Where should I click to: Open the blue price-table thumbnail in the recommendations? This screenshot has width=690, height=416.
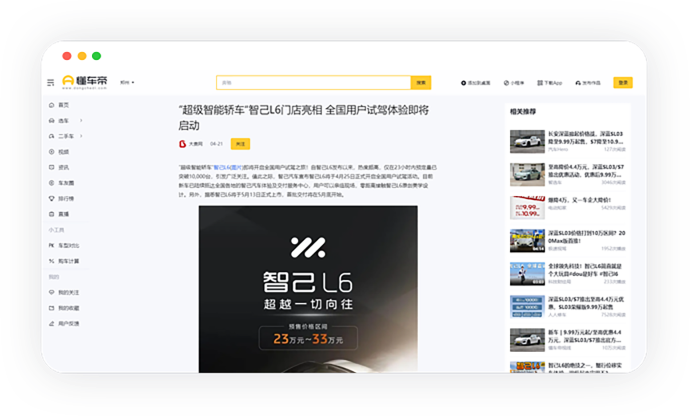tap(527, 307)
